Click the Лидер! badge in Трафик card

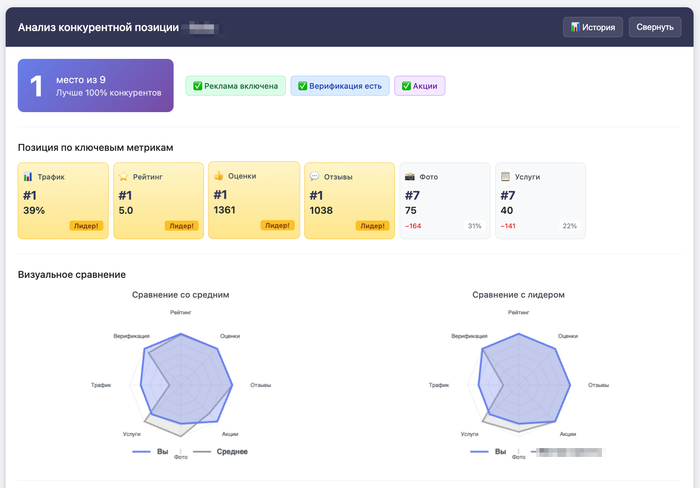coord(85,226)
